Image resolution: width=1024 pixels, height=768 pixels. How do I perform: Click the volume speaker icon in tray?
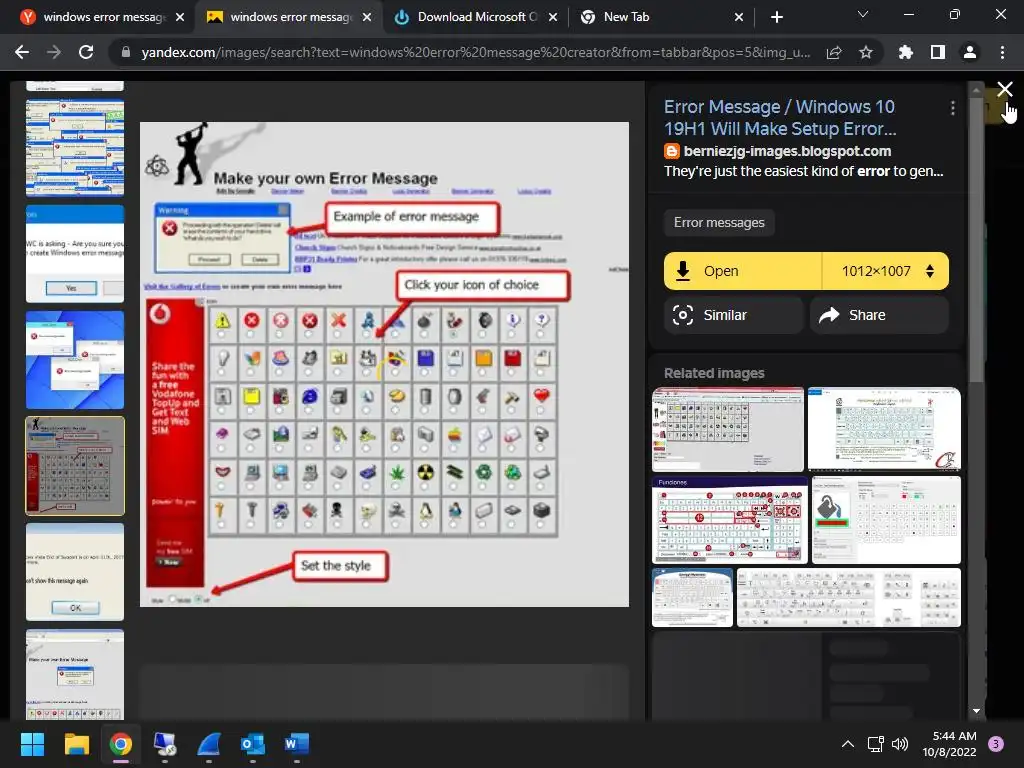(900, 744)
